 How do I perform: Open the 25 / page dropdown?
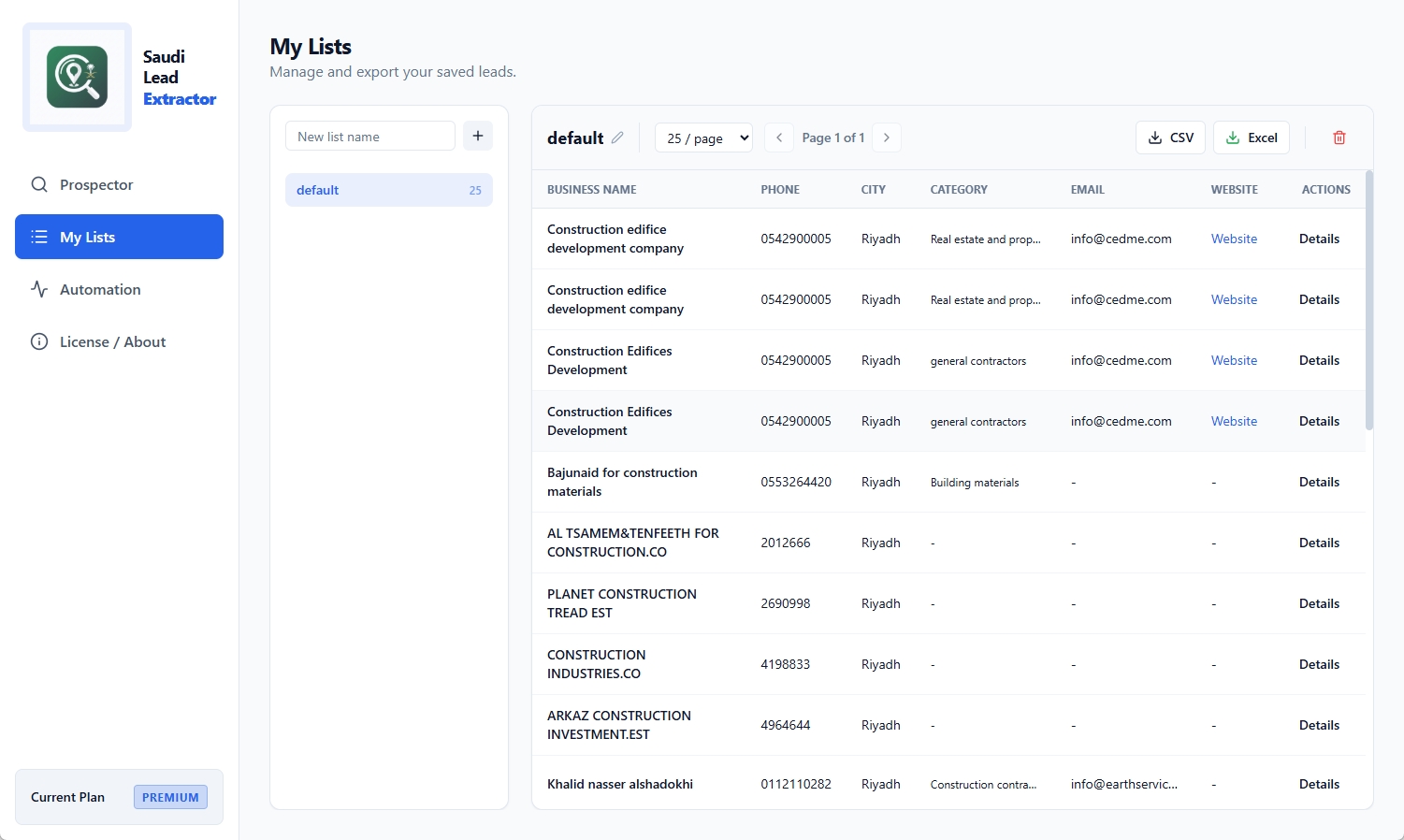(703, 138)
